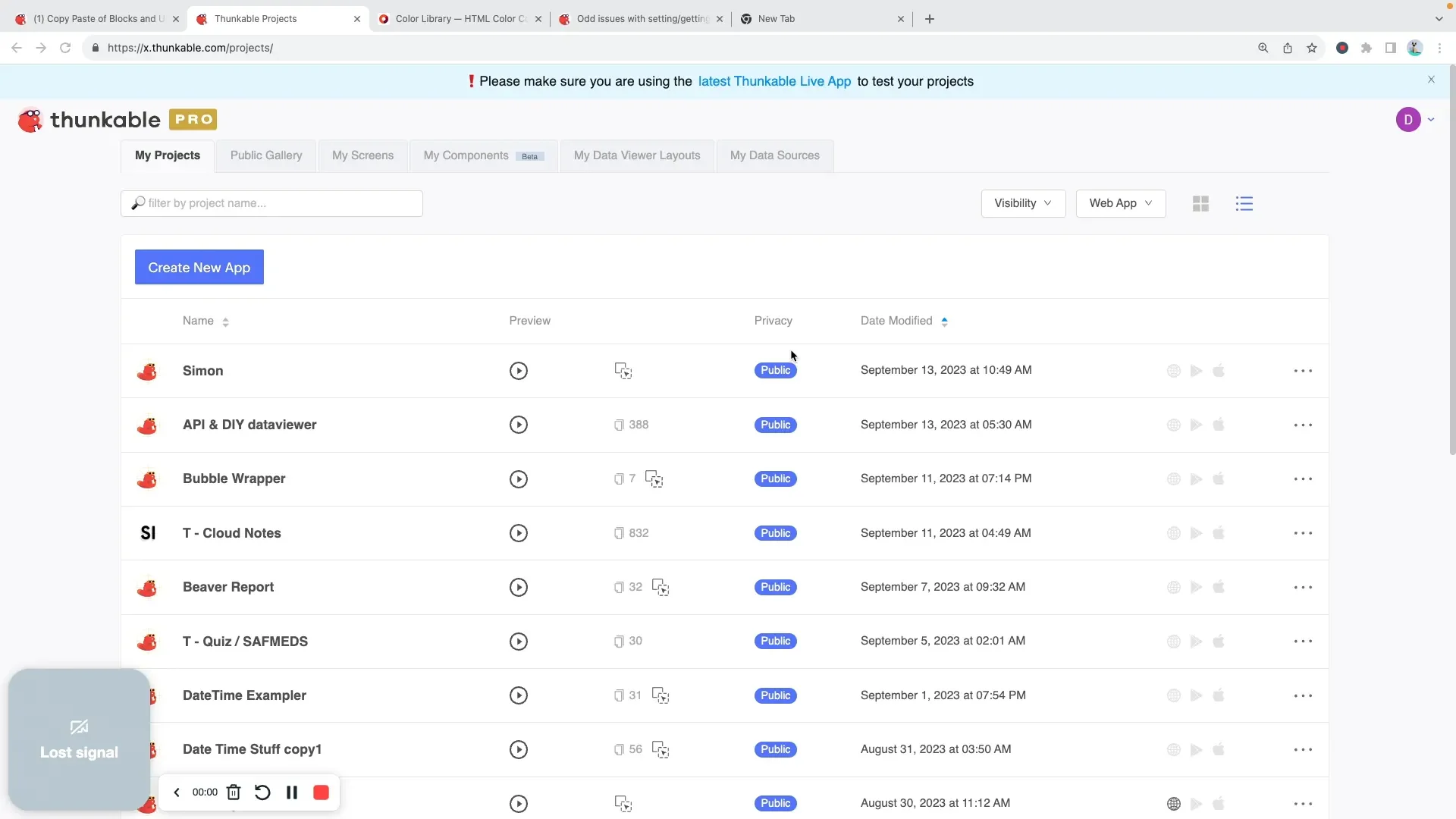This screenshot has width=1456, height=819.
Task: Open more options for DateTime Exampler
Action: (1303, 695)
